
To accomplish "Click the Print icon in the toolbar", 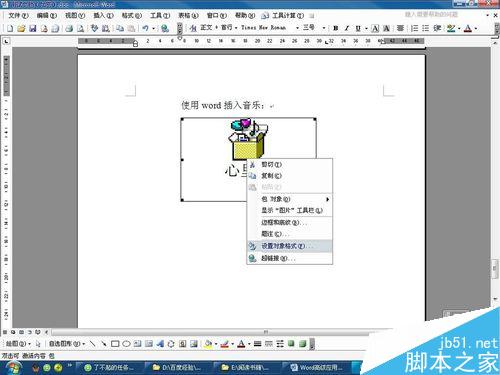I will pyautogui.click(x=69, y=28).
